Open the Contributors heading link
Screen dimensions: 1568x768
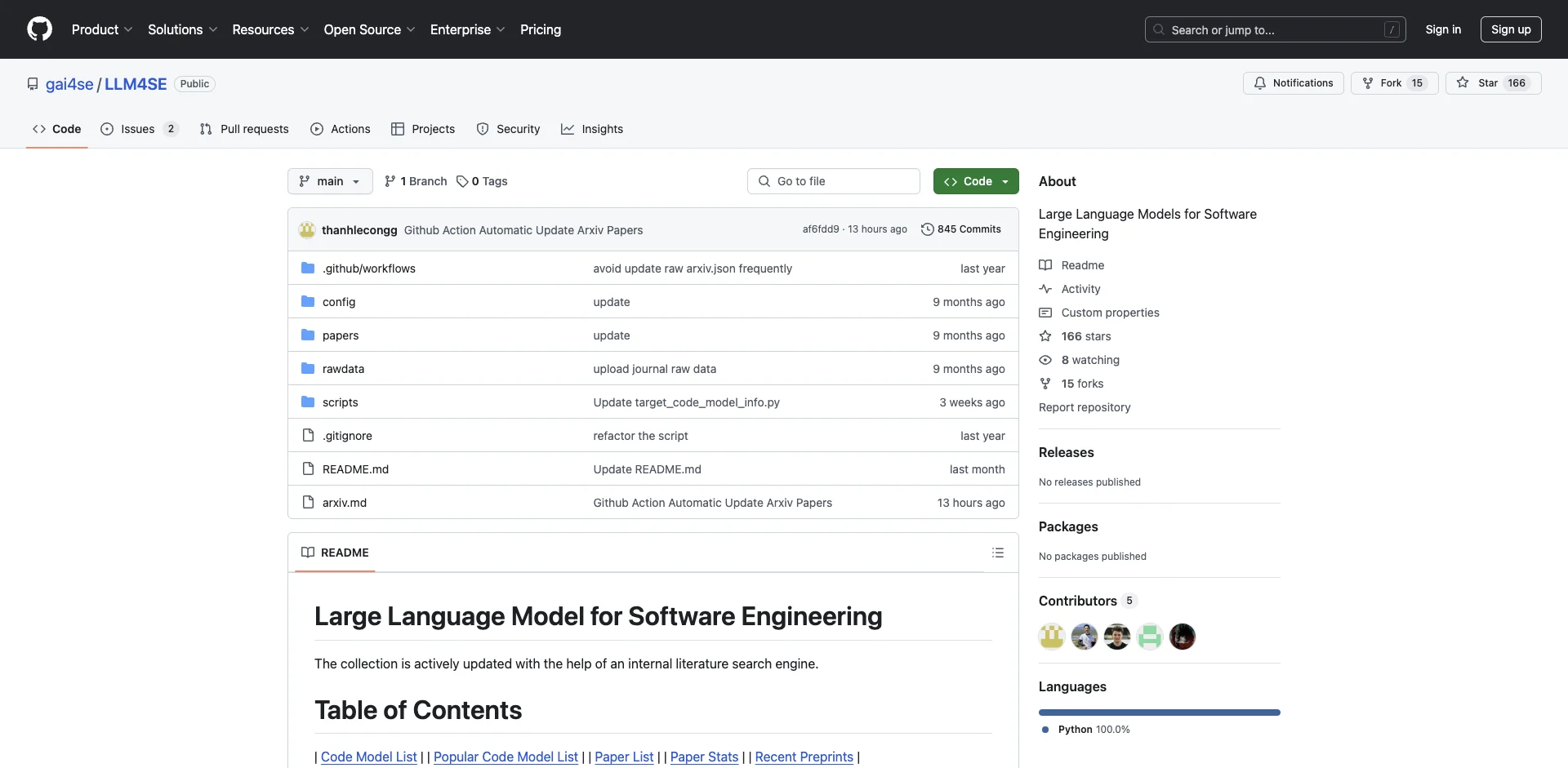click(x=1088, y=601)
